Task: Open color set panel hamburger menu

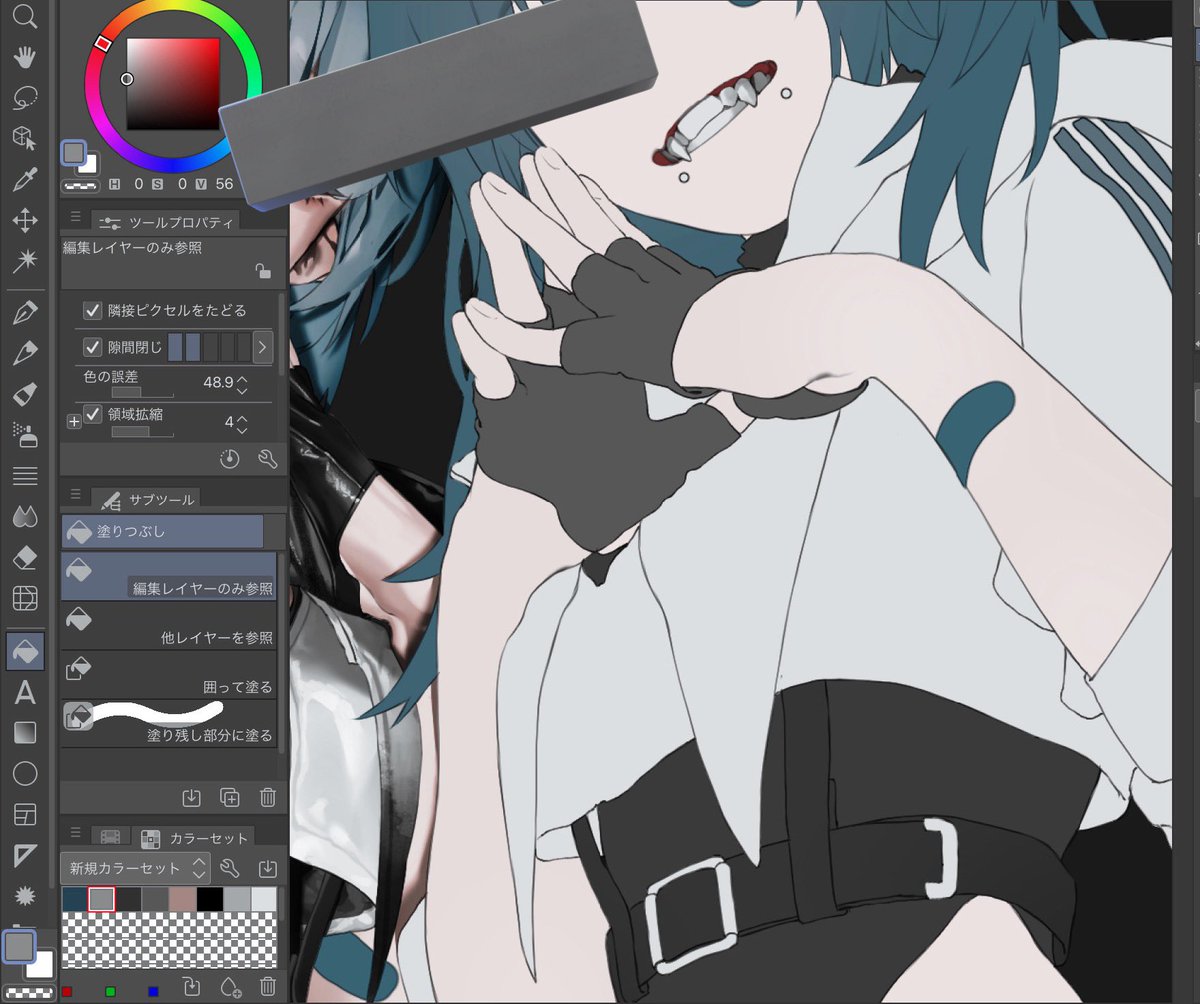Action: (x=75, y=832)
